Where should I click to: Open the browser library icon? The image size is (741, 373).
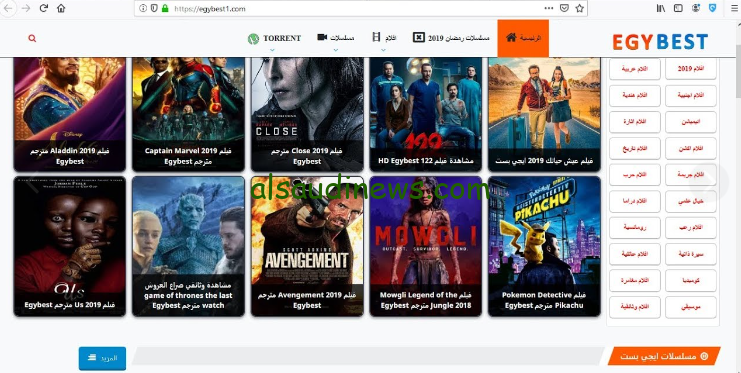pos(661,8)
